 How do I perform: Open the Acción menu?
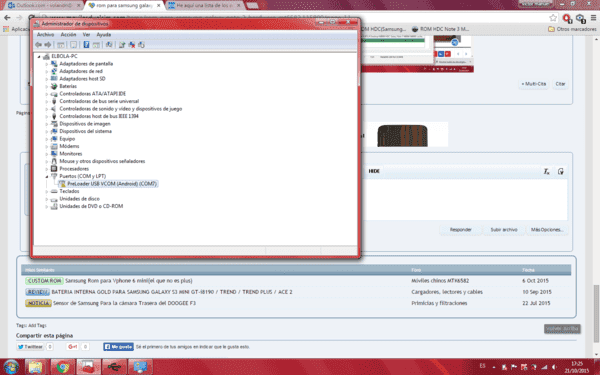click(x=68, y=34)
